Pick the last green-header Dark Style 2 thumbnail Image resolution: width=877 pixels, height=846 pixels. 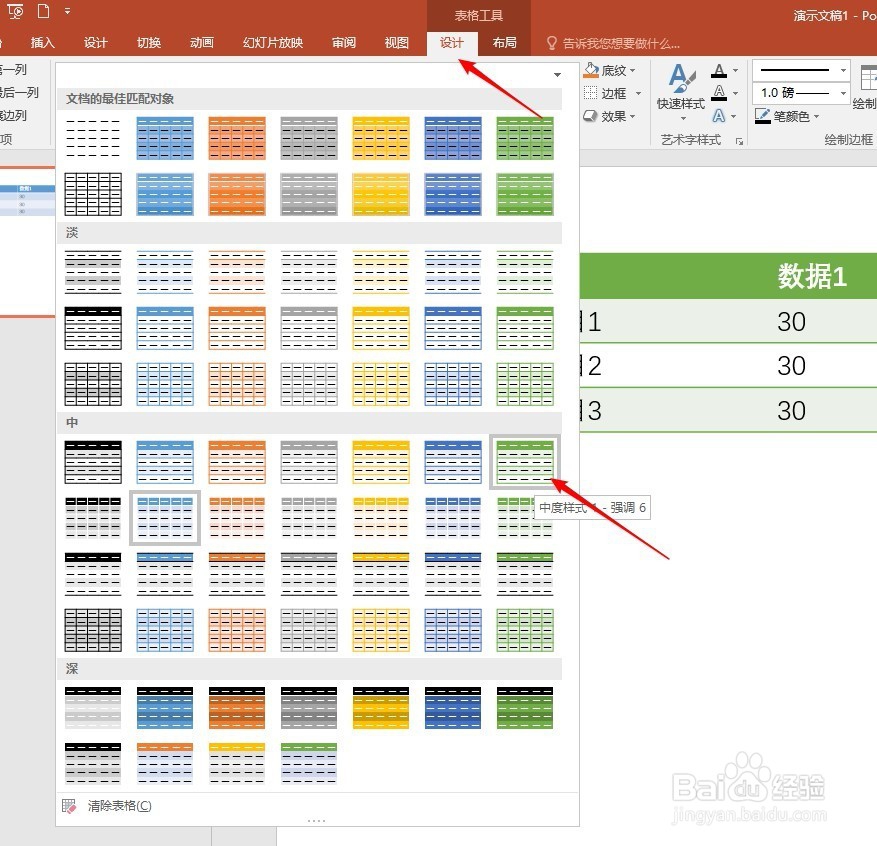[309, 764]
